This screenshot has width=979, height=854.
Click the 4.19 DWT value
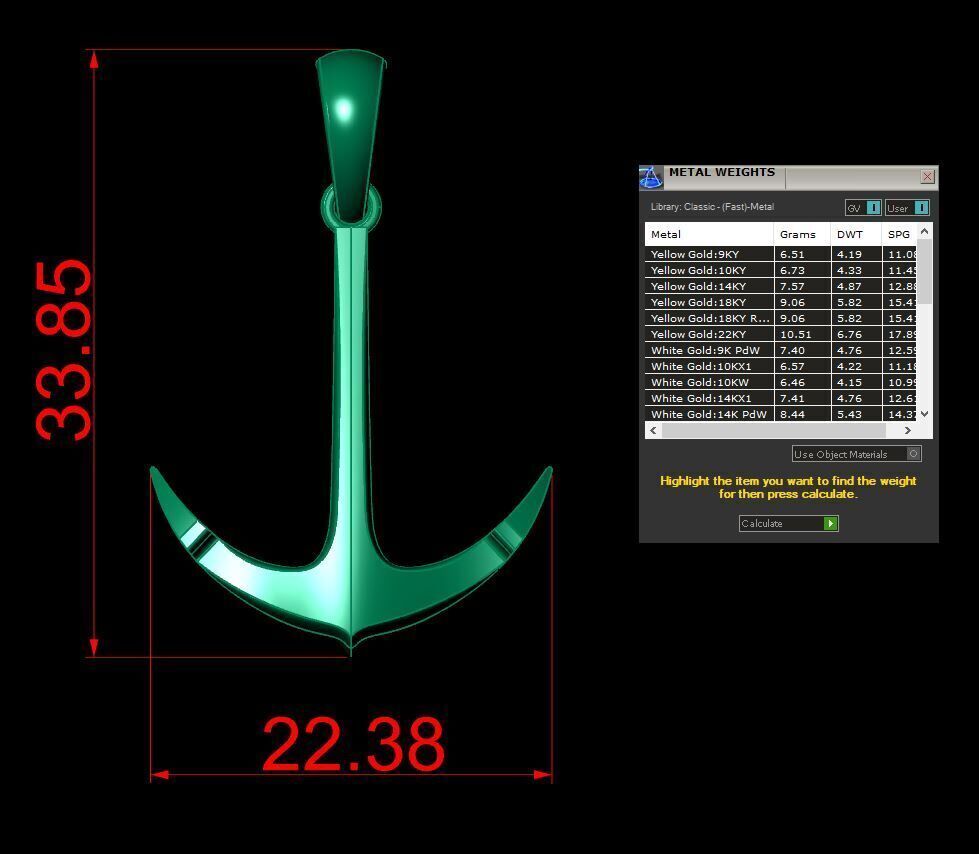point(849,254)
